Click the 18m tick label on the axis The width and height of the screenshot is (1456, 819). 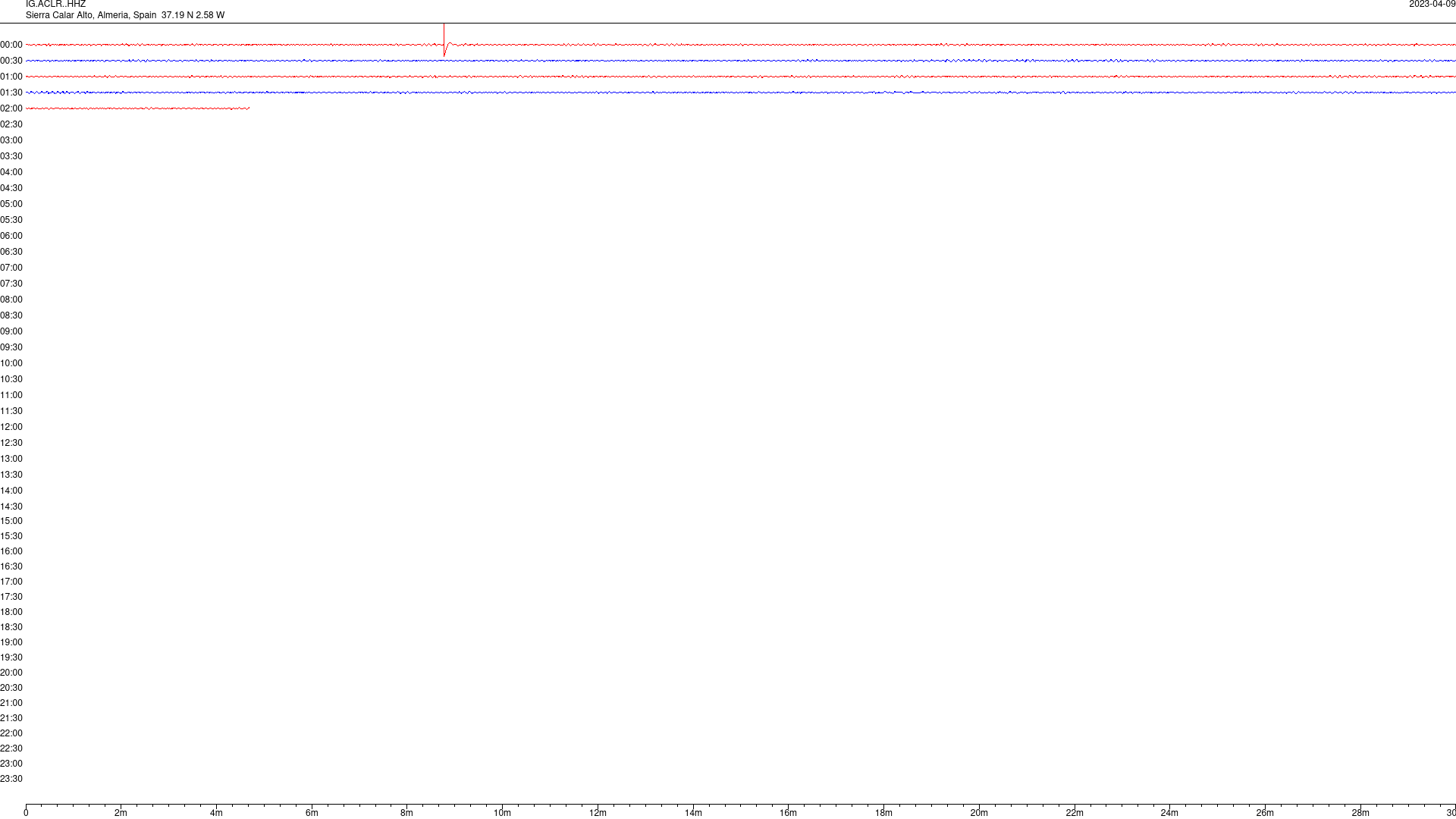pyautogui.click(x=883, y=813)
